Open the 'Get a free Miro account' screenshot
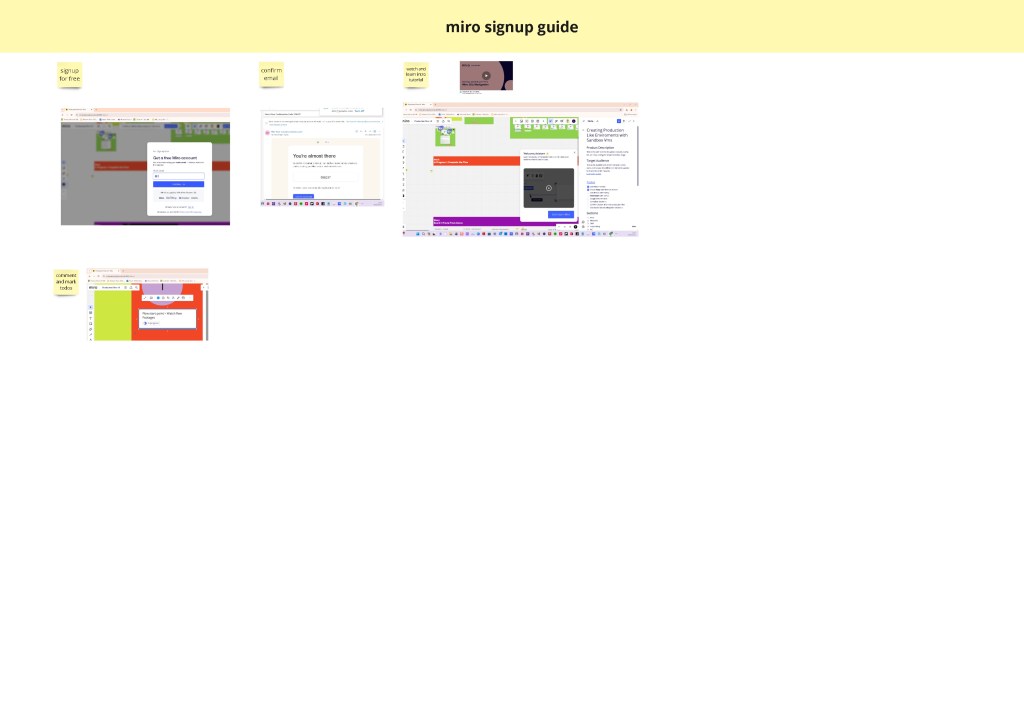 click(x=145, y=166)
